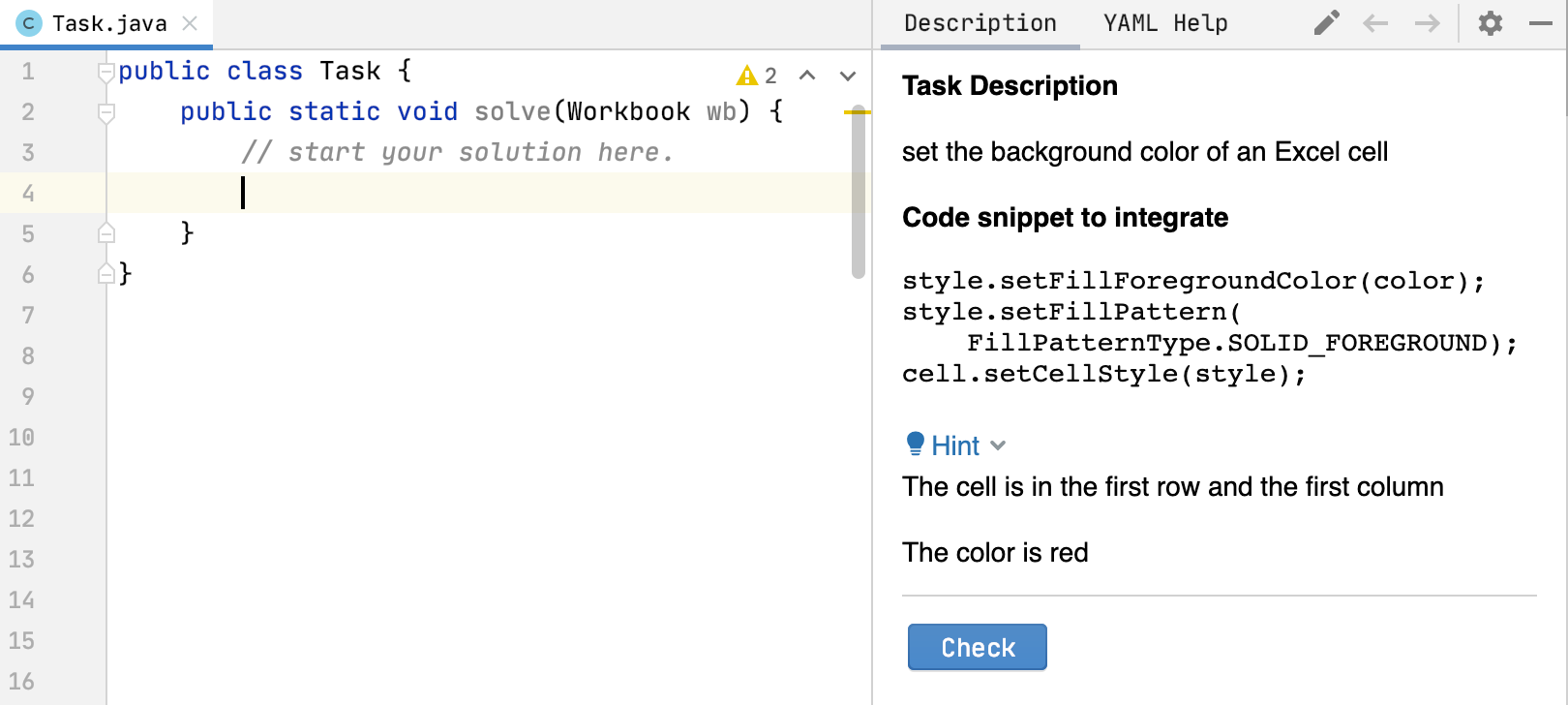1568x705 pixels.
Task: Go to previous task with left arrow
Action: (1375, 23)
